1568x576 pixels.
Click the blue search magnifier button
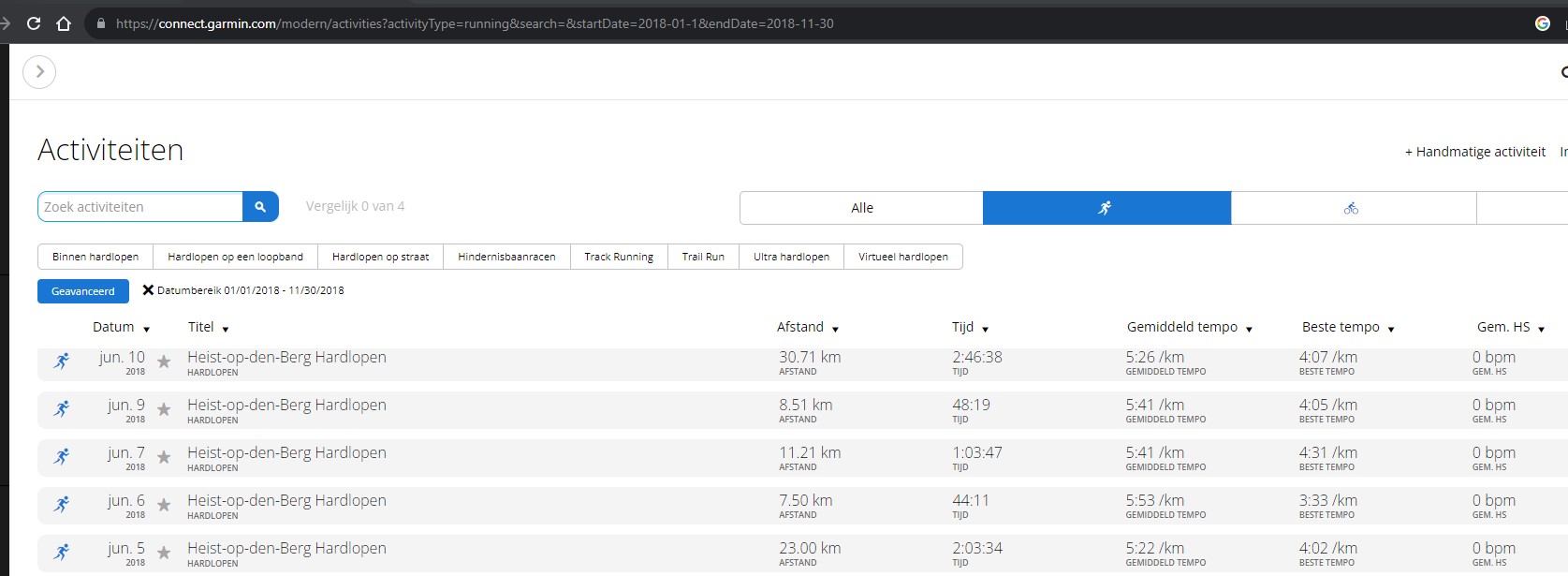tap(260, 207)
